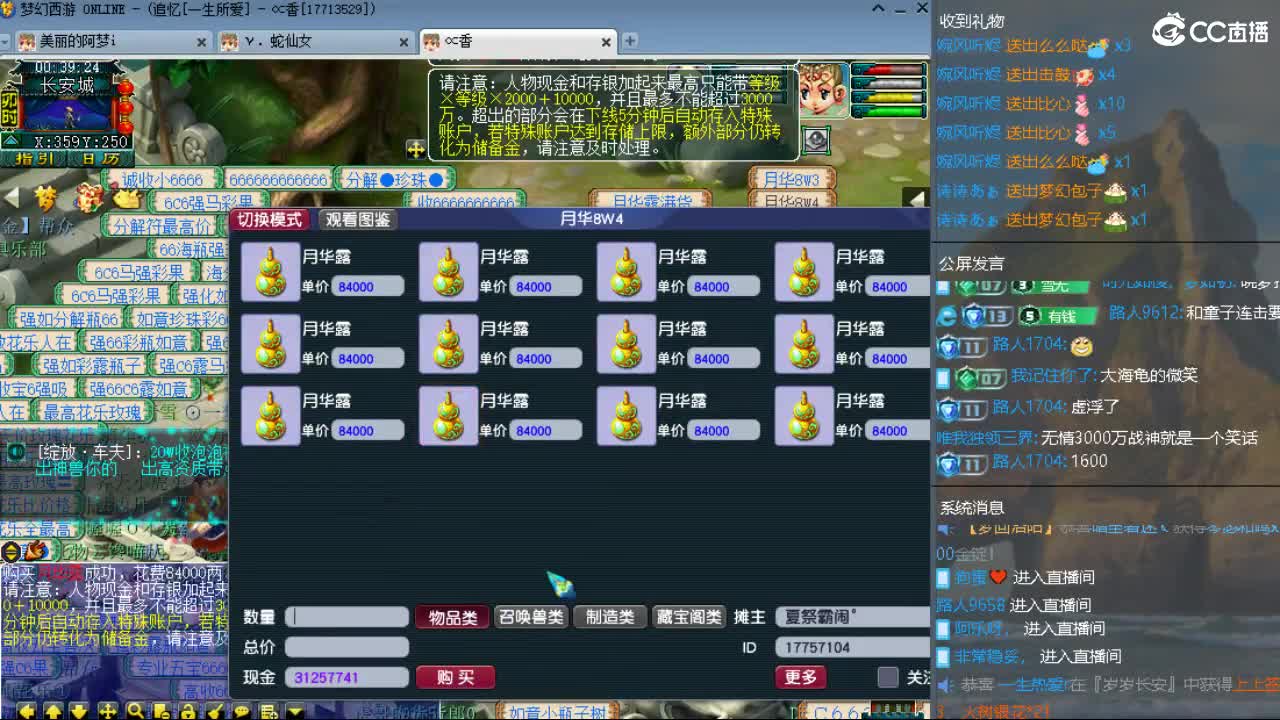Click the red health bar
This screenshot has height=720, width=1280.
[887, 70]
